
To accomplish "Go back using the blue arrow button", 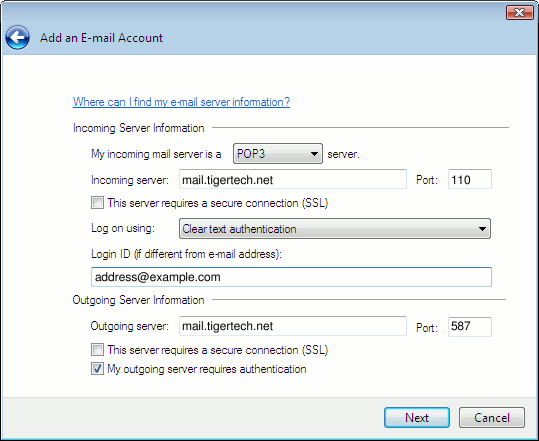I will pyautogui.click(x=17, y=37).
